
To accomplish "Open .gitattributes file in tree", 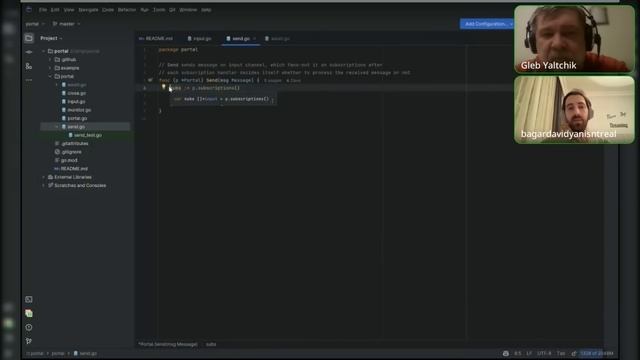I will (71, 144).
